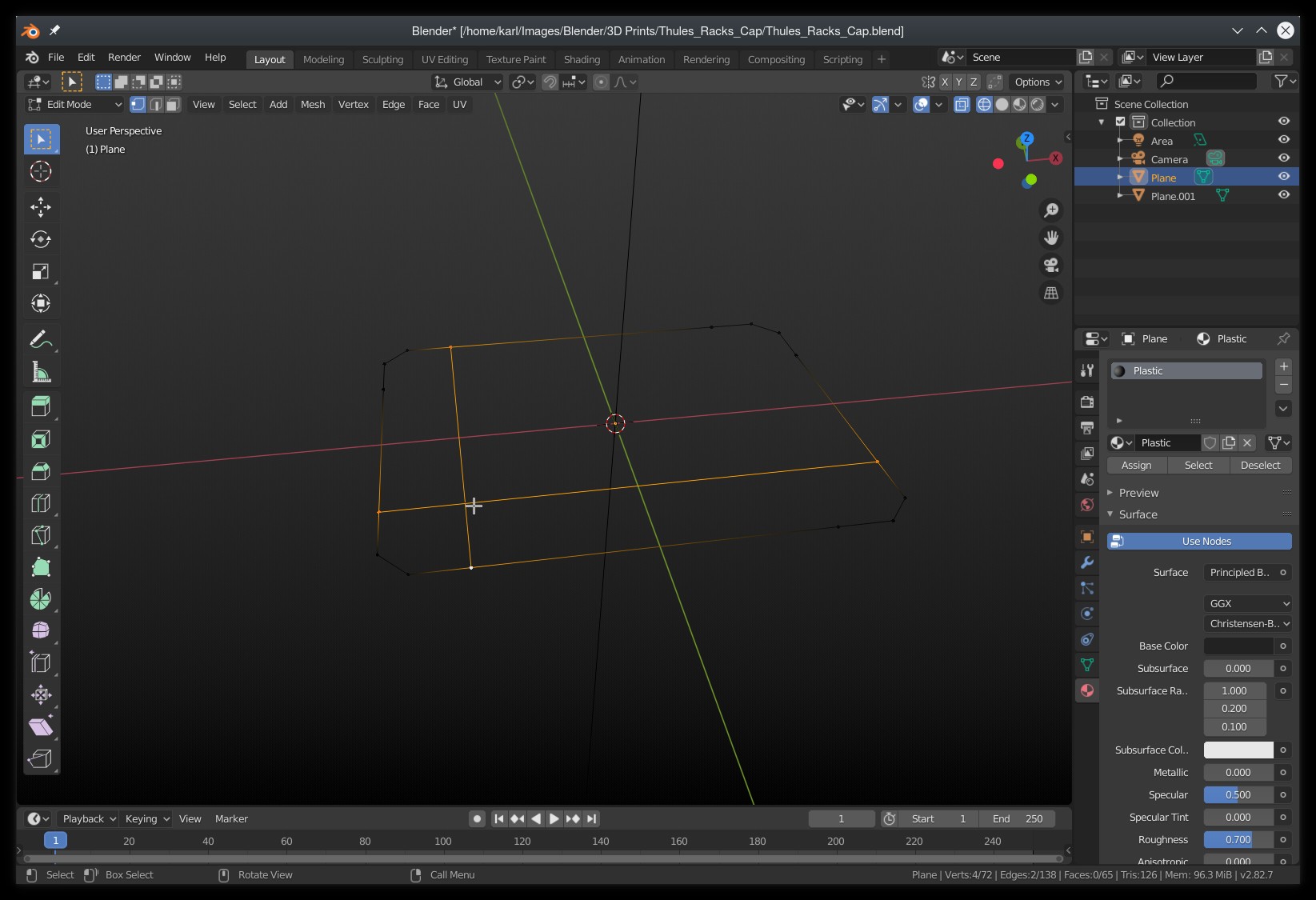
Task: Open the Vertex menu
Action: pyautogui.click(x=354, y=104)
